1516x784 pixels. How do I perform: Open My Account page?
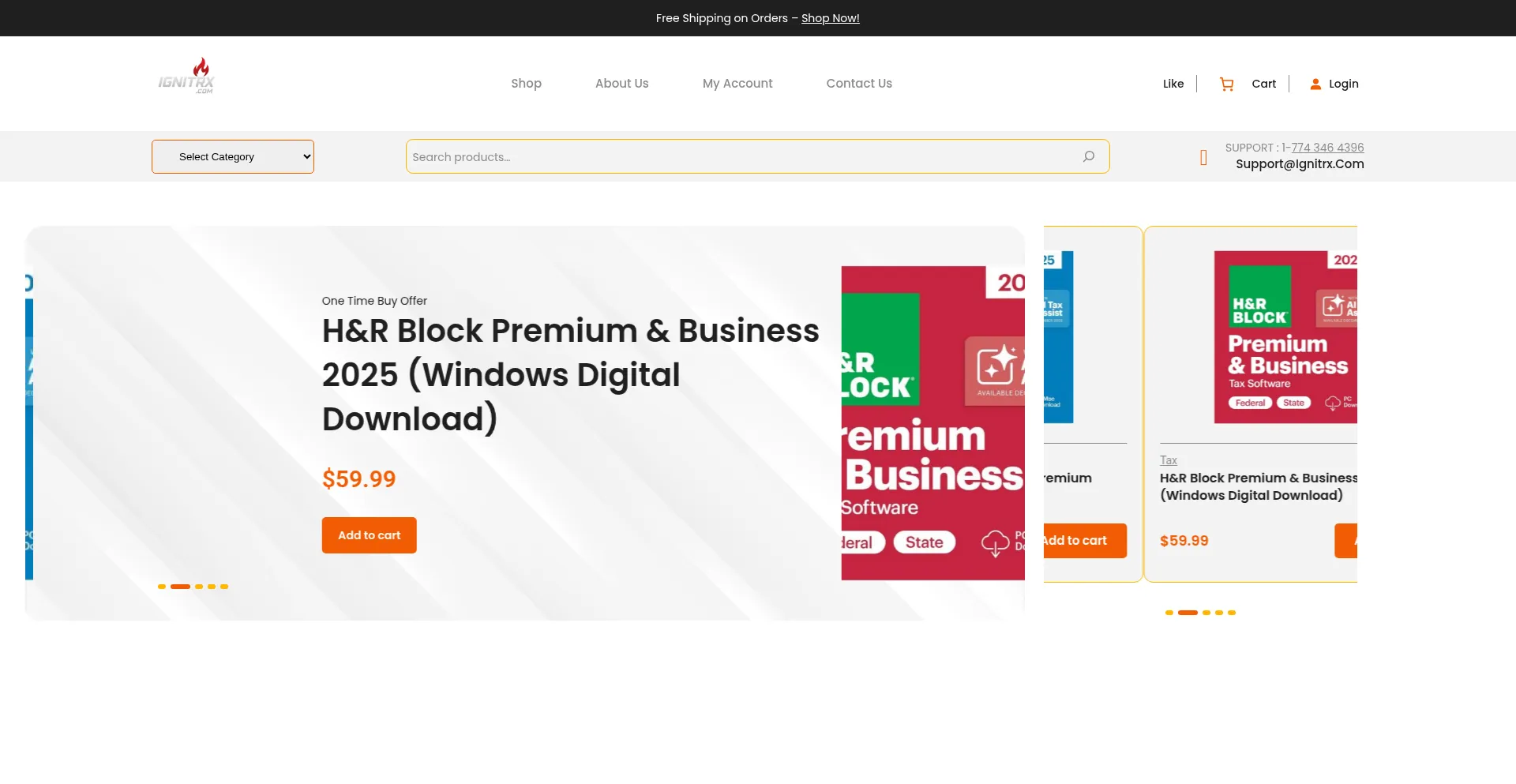(x=737, y=84)
